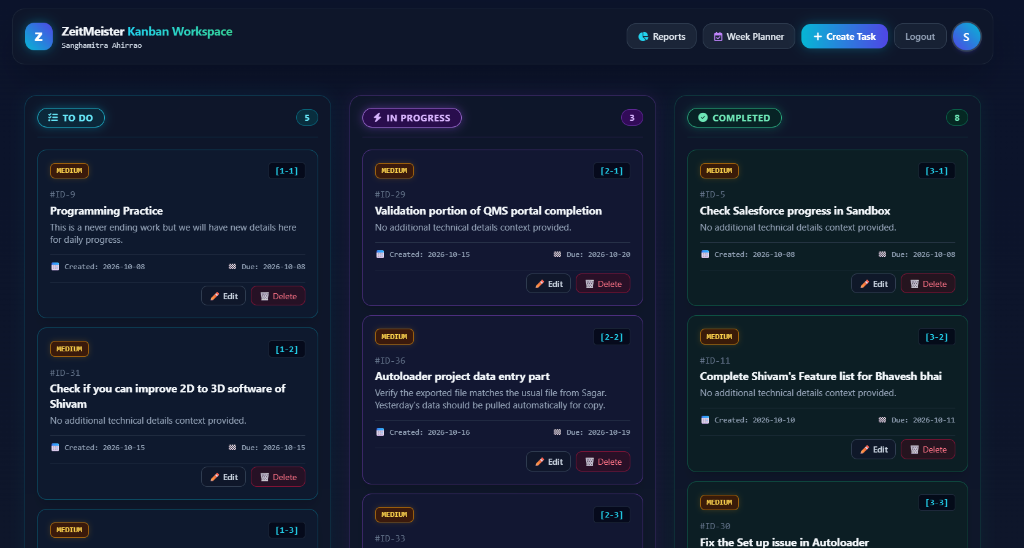Click Created date on Programming Practice card
The height and width of the screenshot is (548, 1024).
tap(98, 266)
